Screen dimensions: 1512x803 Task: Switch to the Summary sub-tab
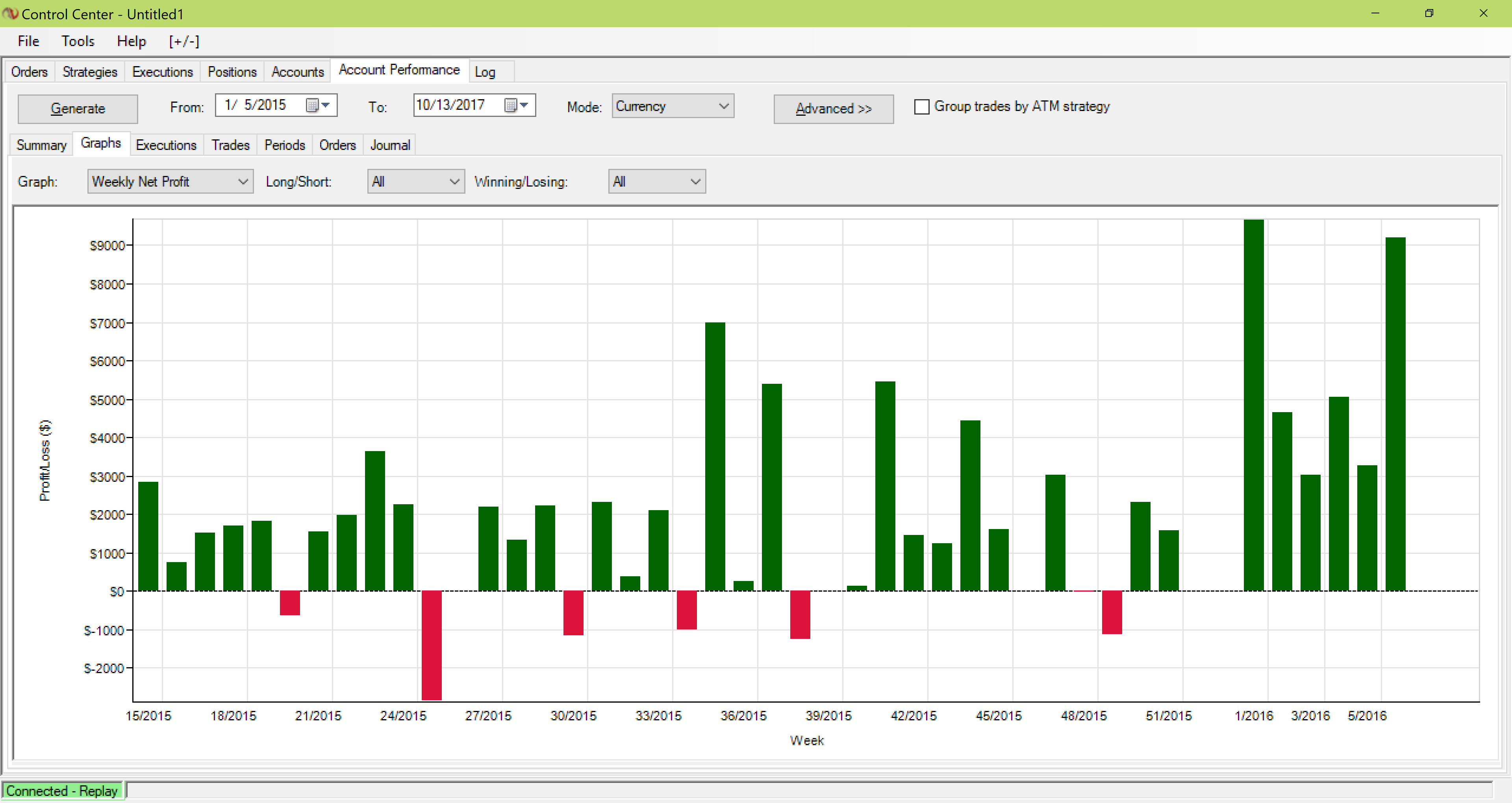(x=41, y=145)
